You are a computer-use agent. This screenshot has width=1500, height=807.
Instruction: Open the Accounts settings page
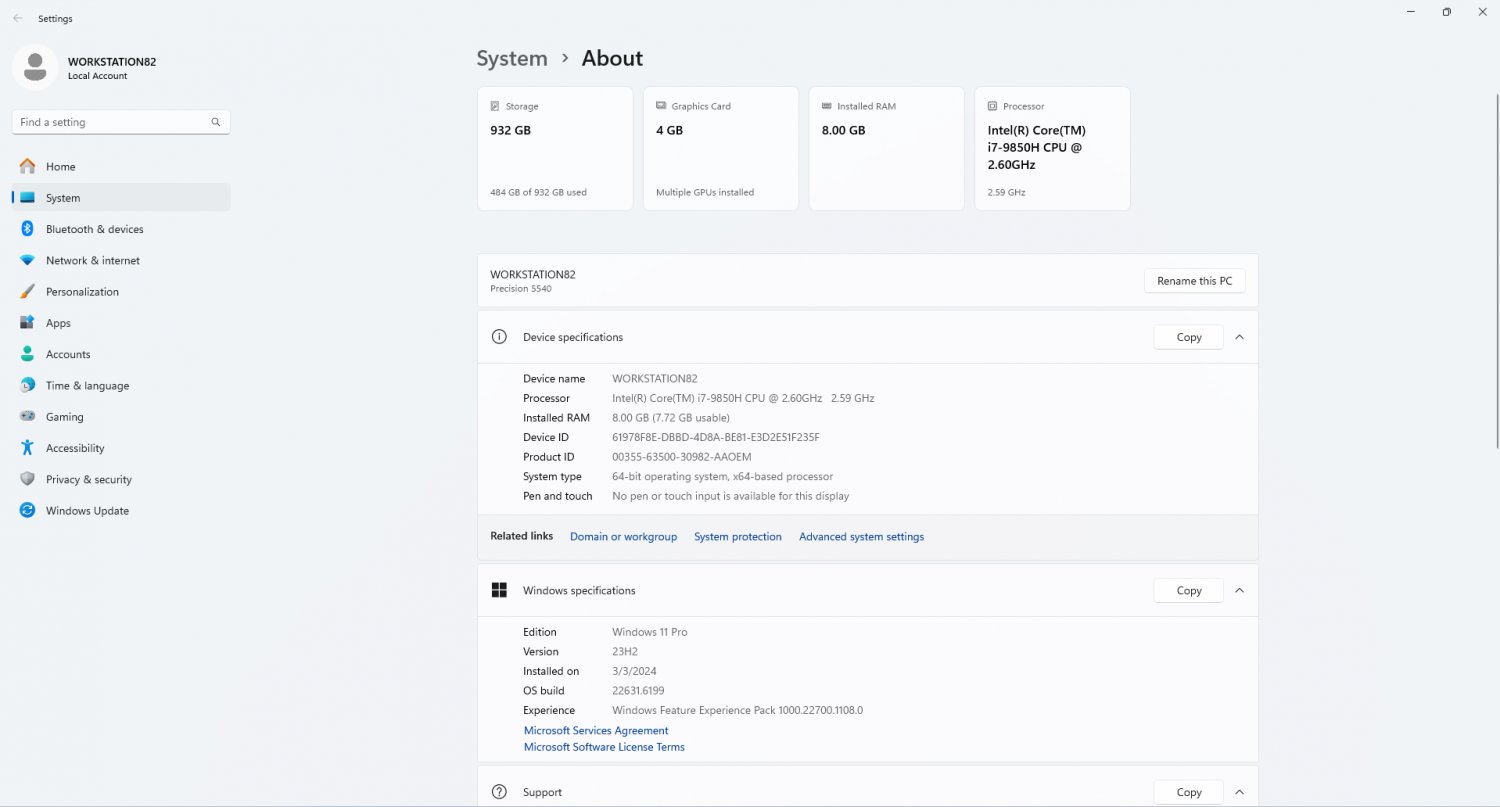121,354
